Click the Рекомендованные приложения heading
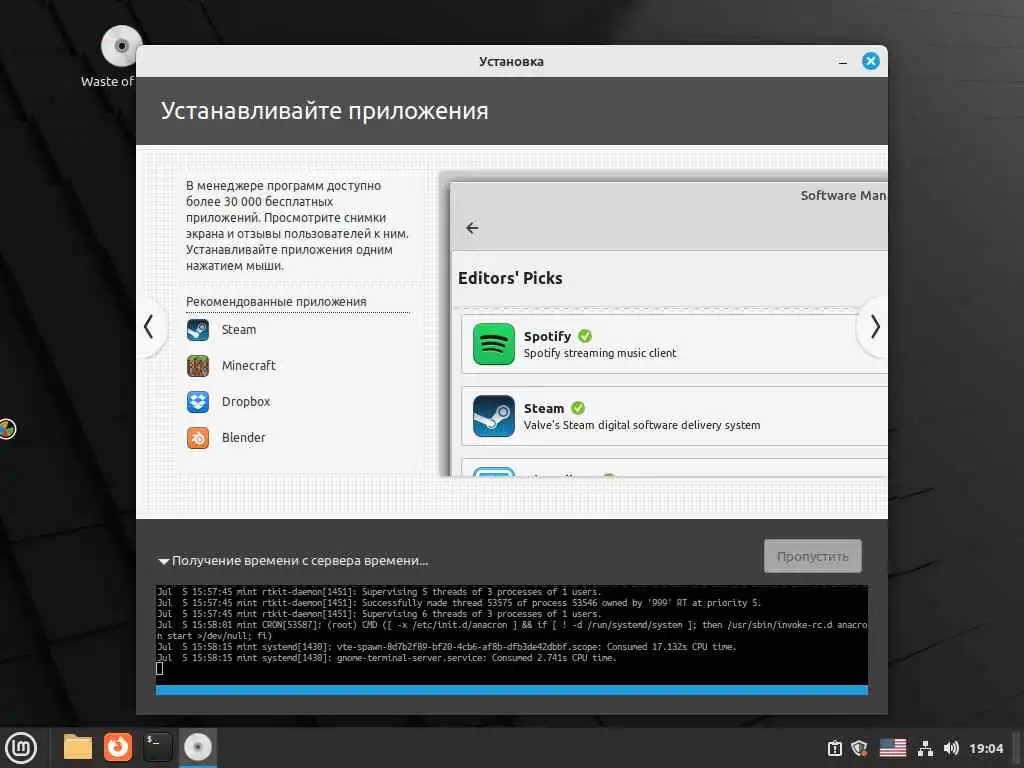This screenshot has width=1024, height=768. pyautogui.click(x=276, y=302)
